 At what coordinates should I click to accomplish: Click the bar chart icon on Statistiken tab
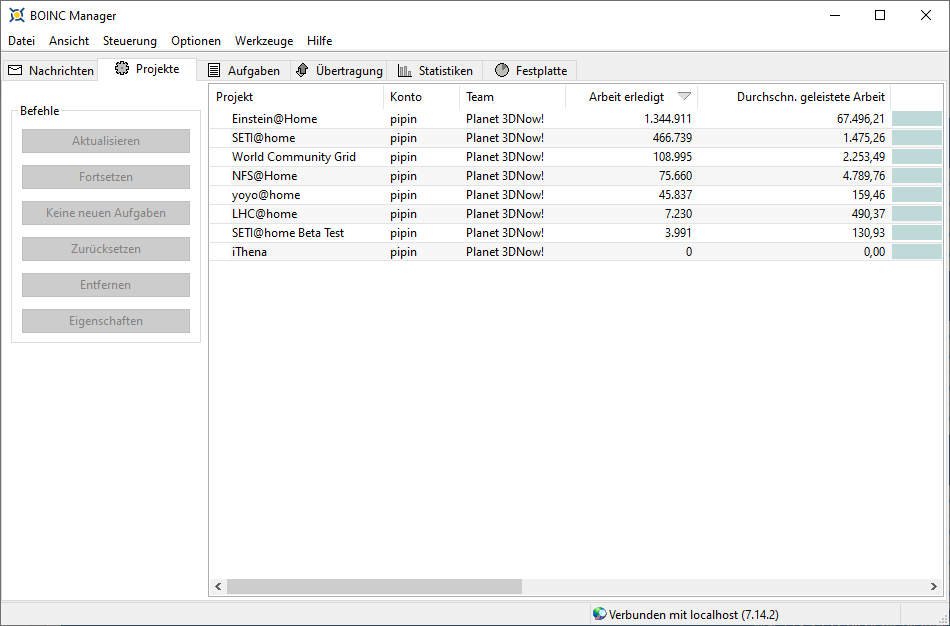click(x=405, y=70)
